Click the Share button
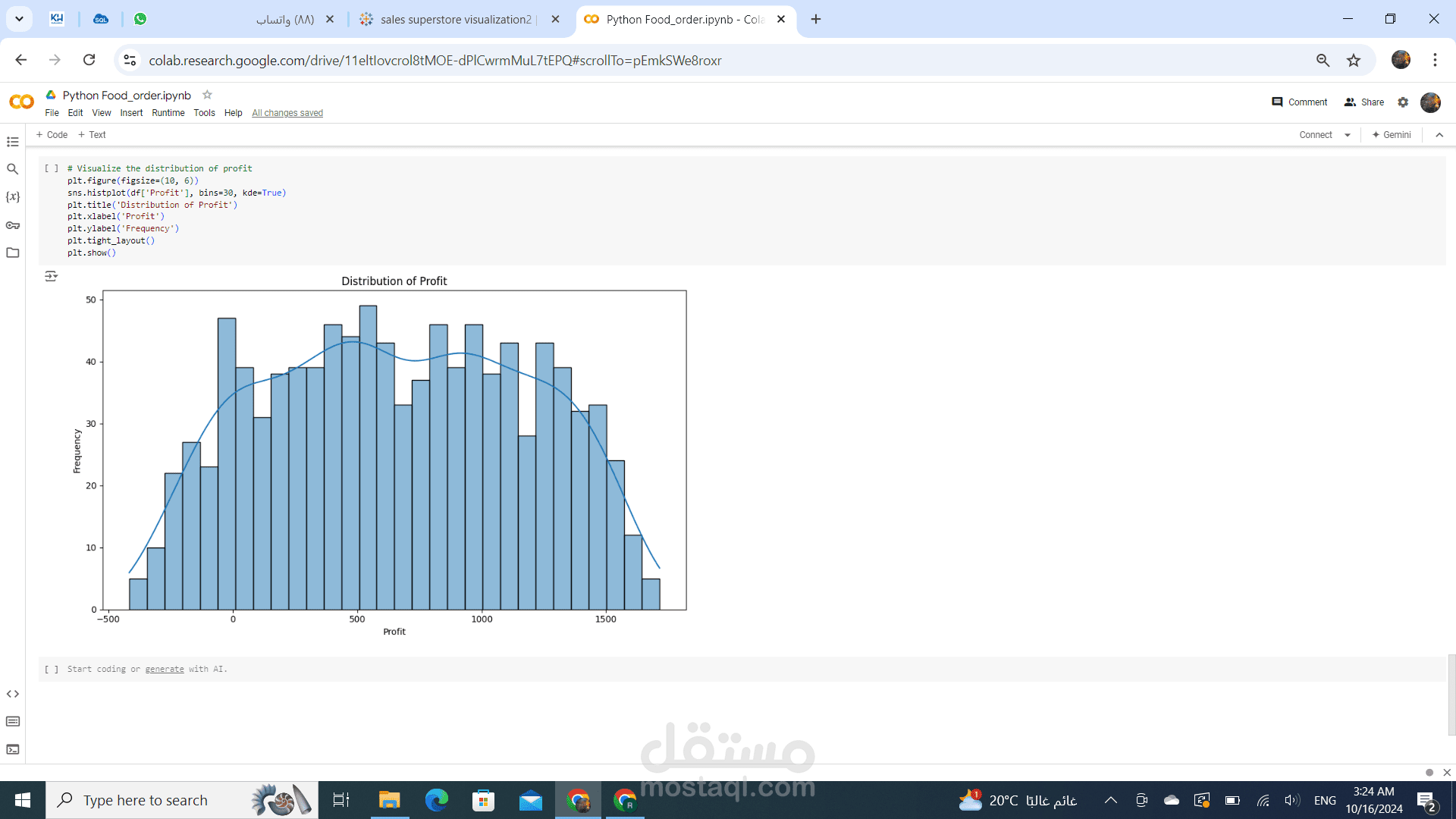1456x819 pixels. pos(1364,102)
